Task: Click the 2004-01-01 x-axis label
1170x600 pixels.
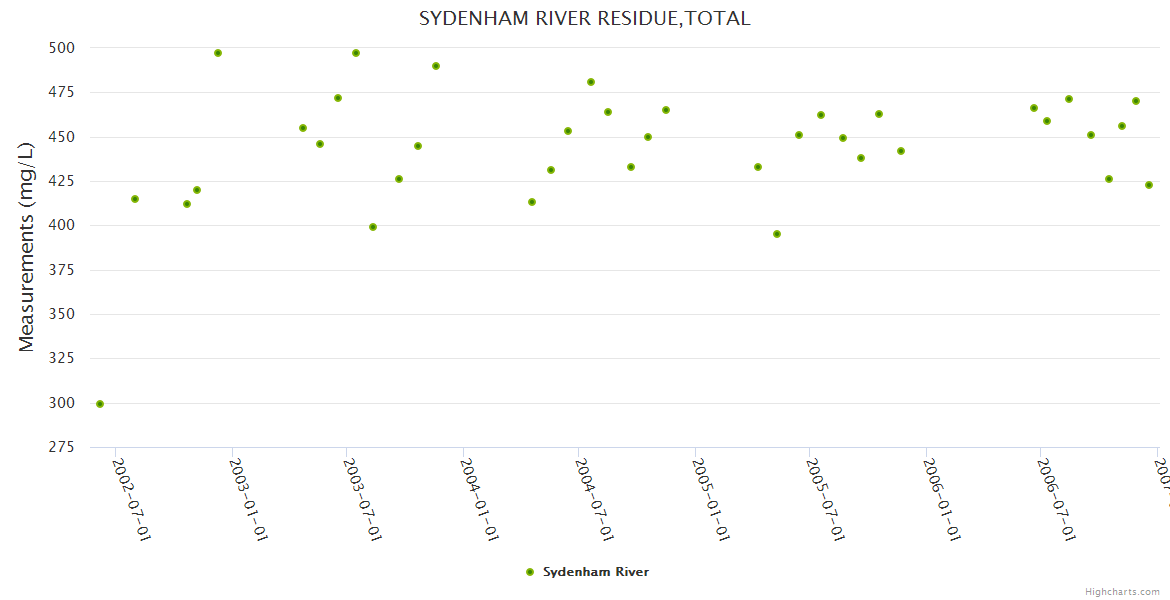Action: click(x=480, y=499)
